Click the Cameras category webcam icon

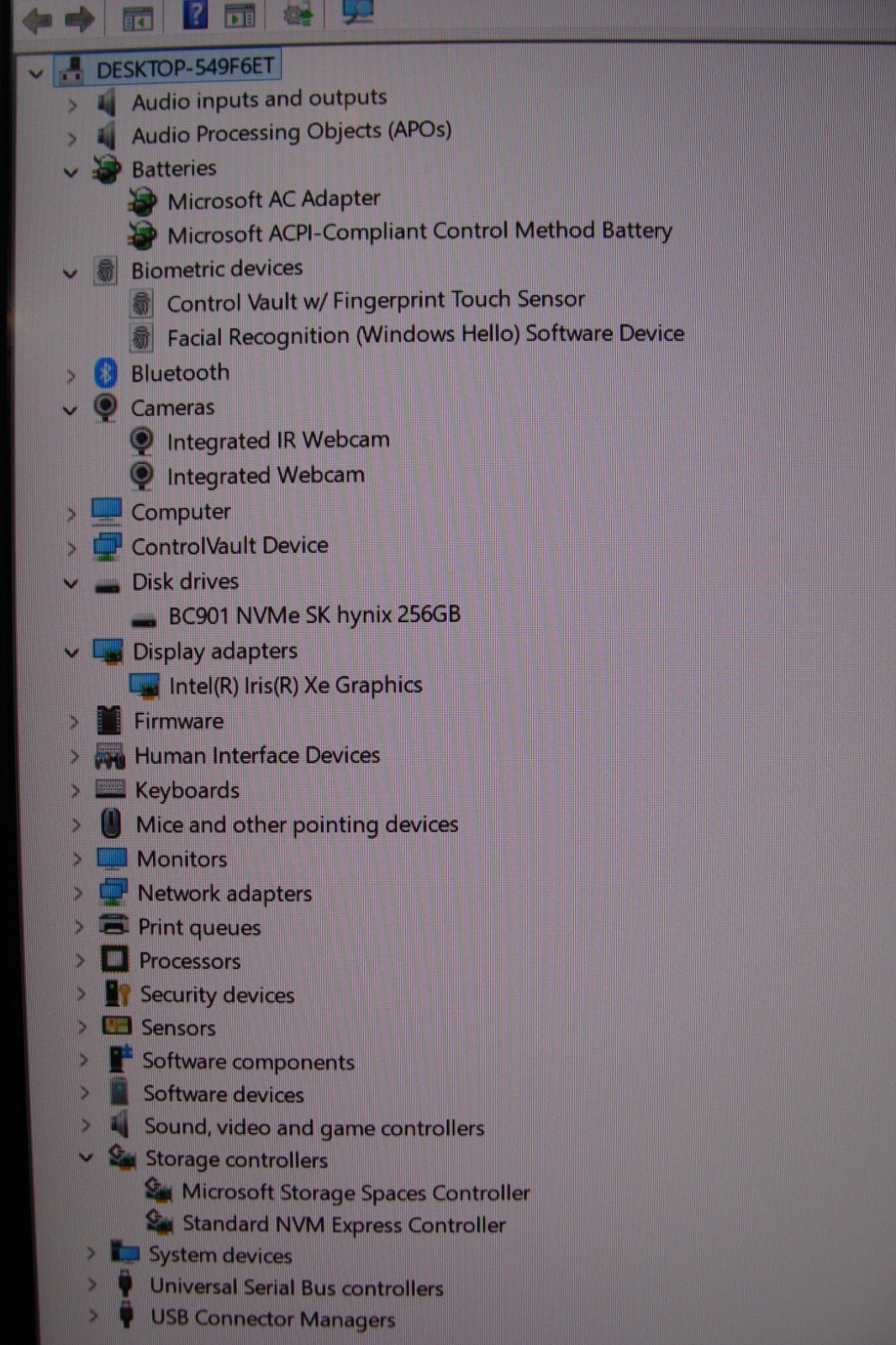106,408
